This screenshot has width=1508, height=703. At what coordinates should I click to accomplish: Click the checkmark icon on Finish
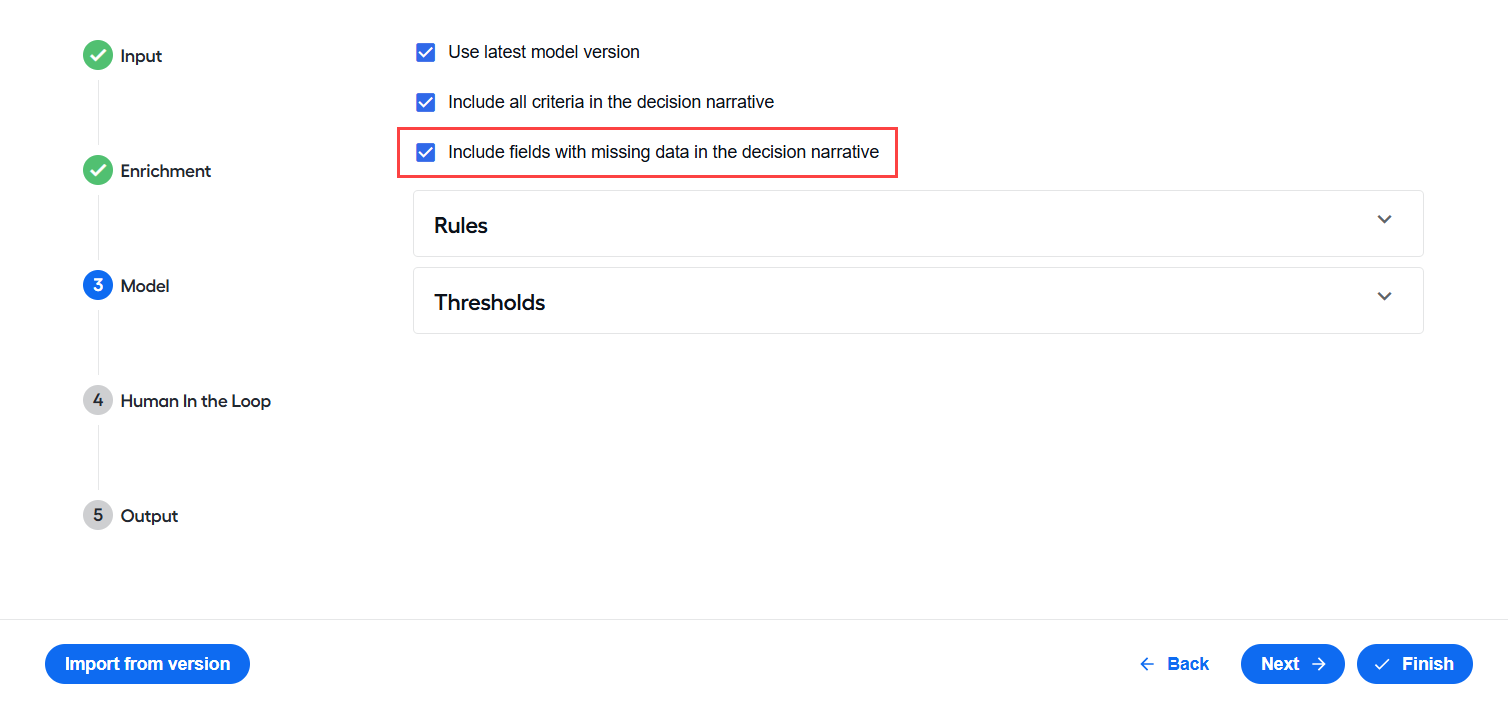[1383, 664]
